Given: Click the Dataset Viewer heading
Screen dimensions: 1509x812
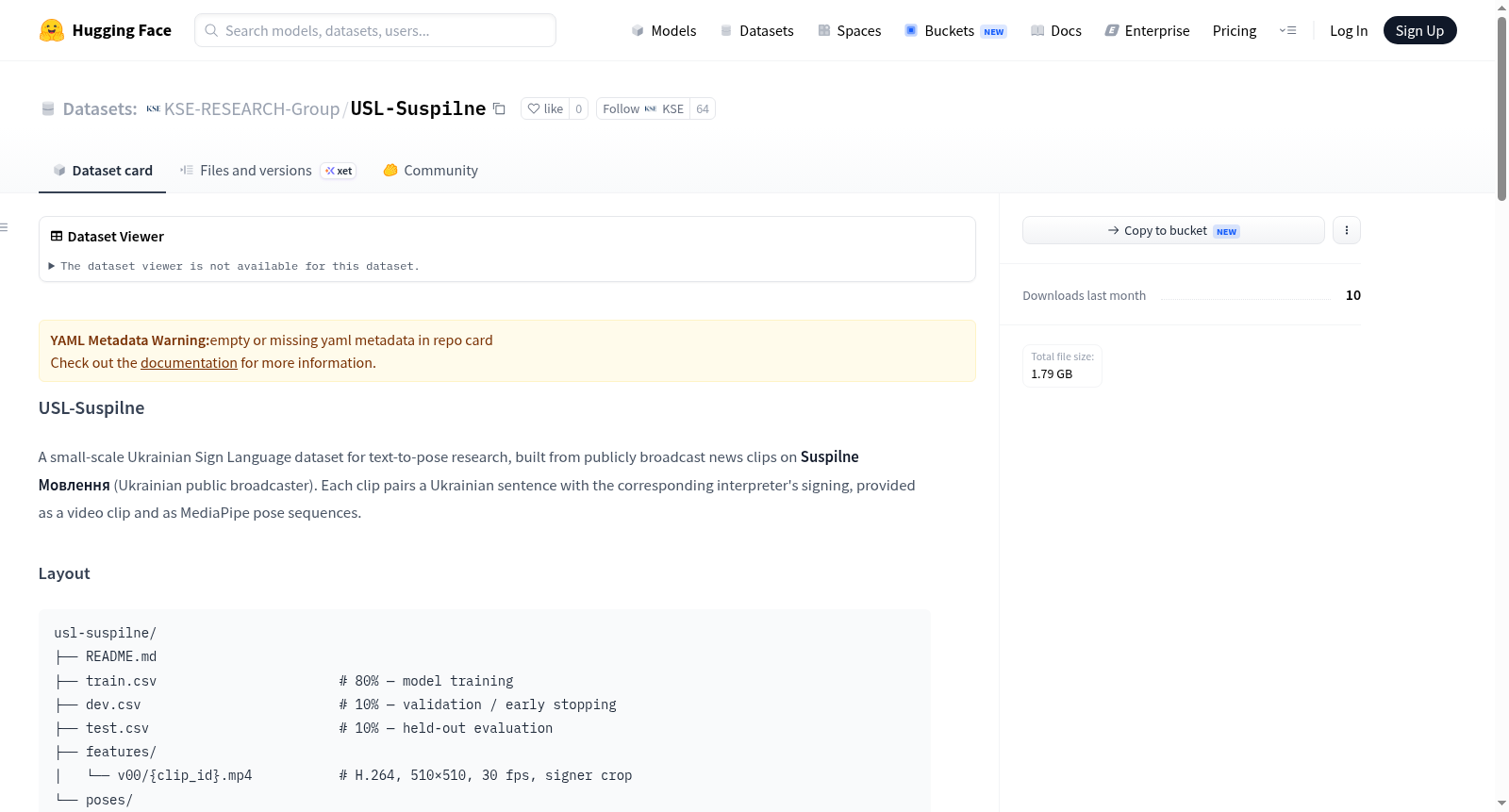Looking at the screenshot, I should [108, 237].
